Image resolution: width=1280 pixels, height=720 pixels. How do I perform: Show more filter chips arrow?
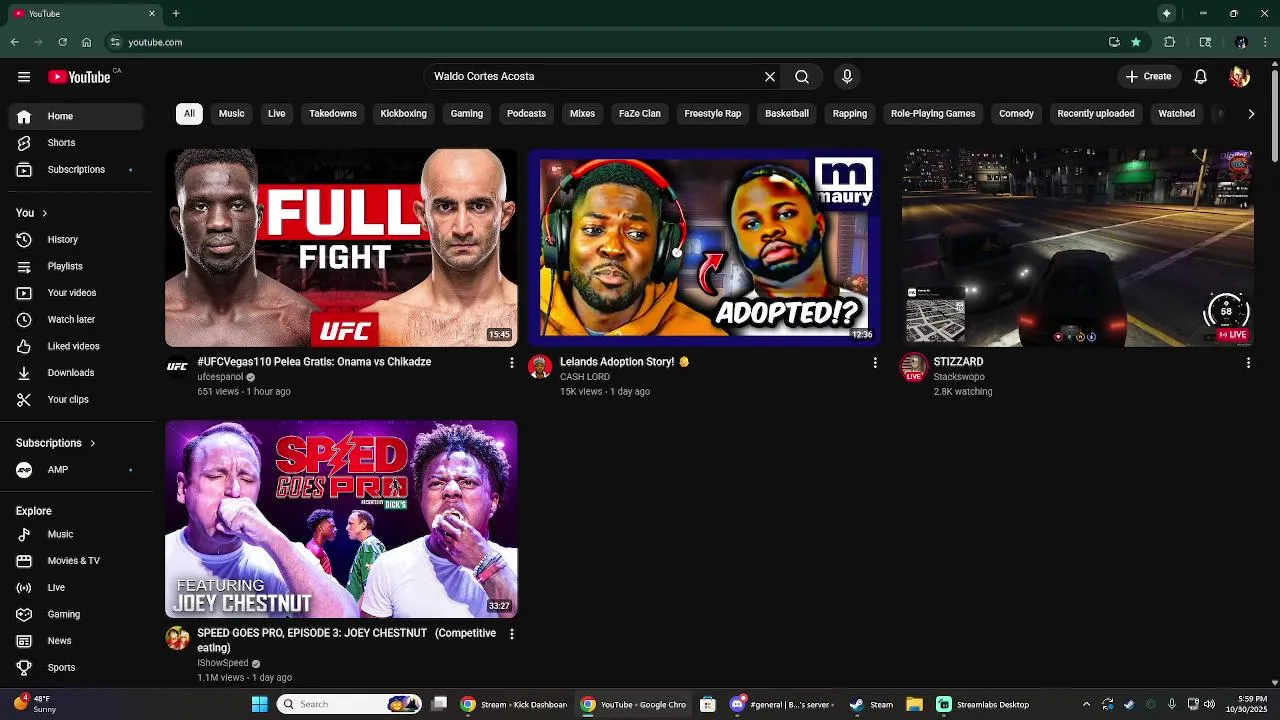[1251, 114]
